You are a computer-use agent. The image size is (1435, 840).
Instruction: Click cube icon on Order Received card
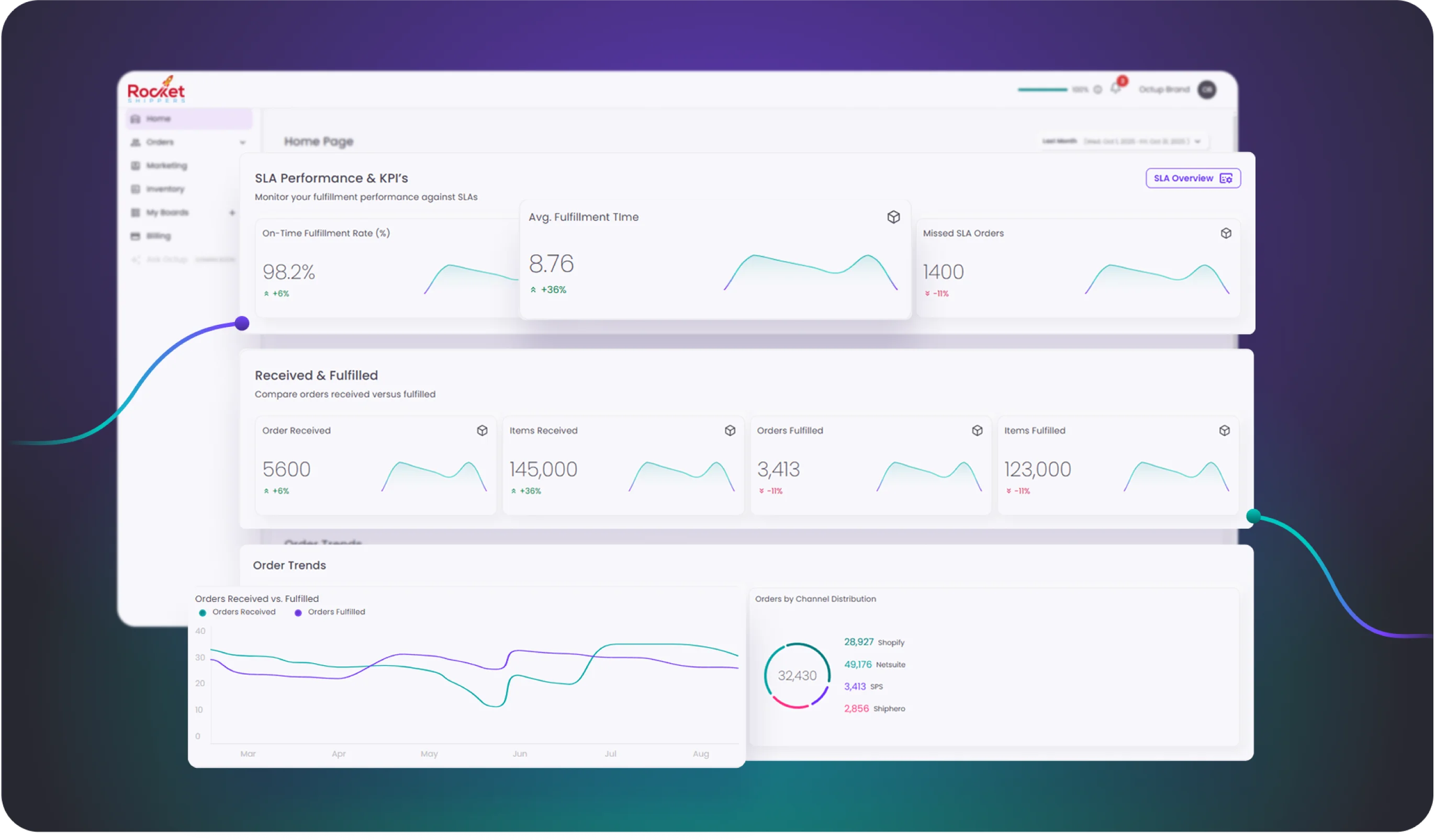point(483,431)
